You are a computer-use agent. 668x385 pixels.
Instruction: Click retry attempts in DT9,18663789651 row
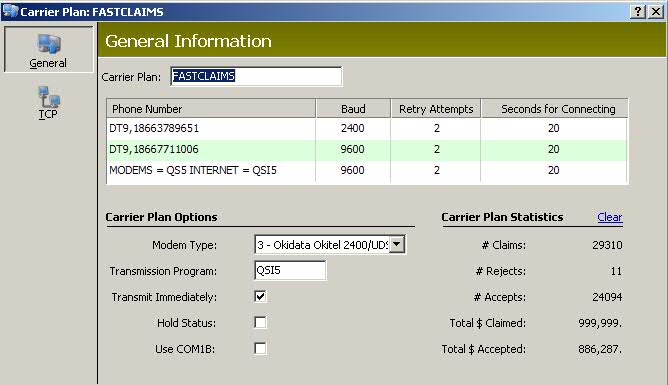coord(436,128)
